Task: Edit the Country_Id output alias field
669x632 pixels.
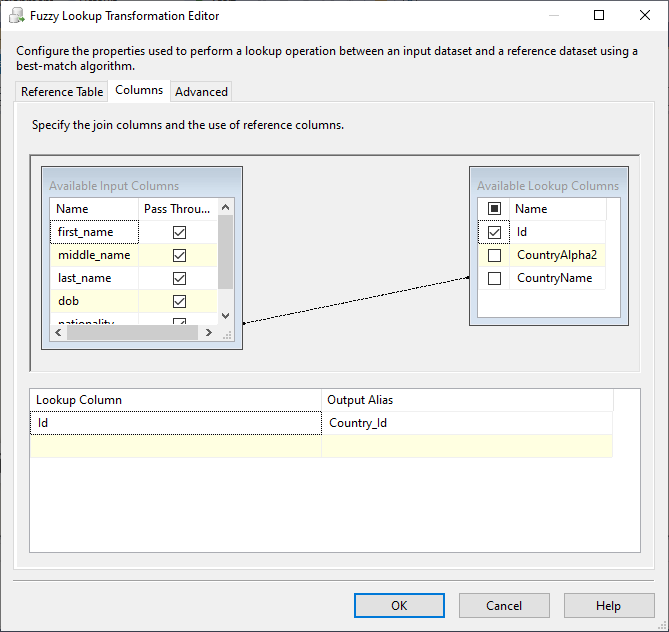Action: point(466,423)
